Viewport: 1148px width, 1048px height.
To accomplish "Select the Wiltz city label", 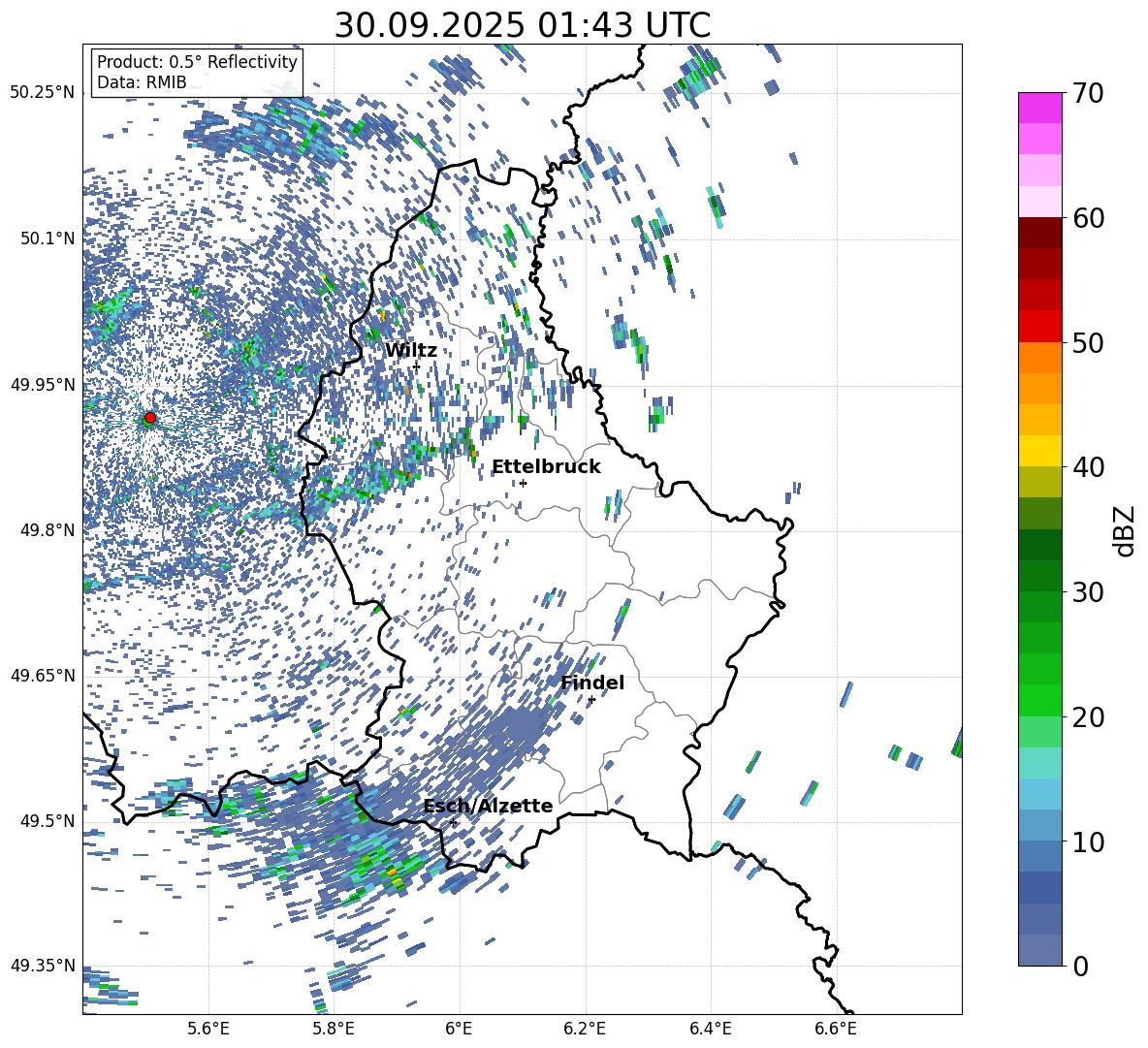I will 411,350.
